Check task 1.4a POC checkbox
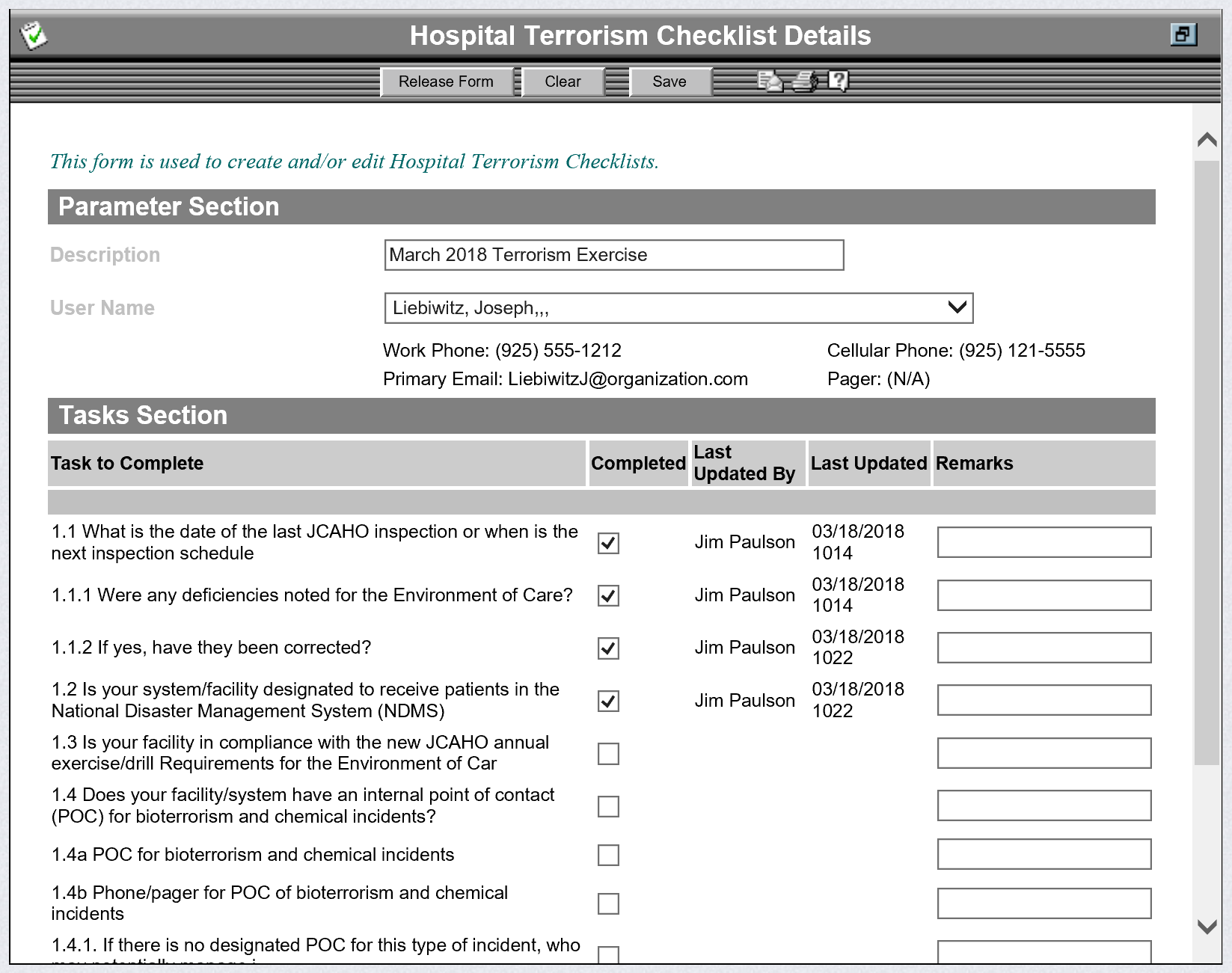Image resolution: width=1232 pixels, height=973 pixels. click(608, 855)
